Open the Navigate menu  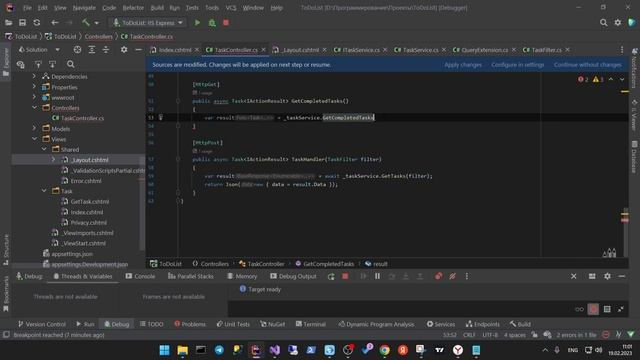(x=84, y=8)
